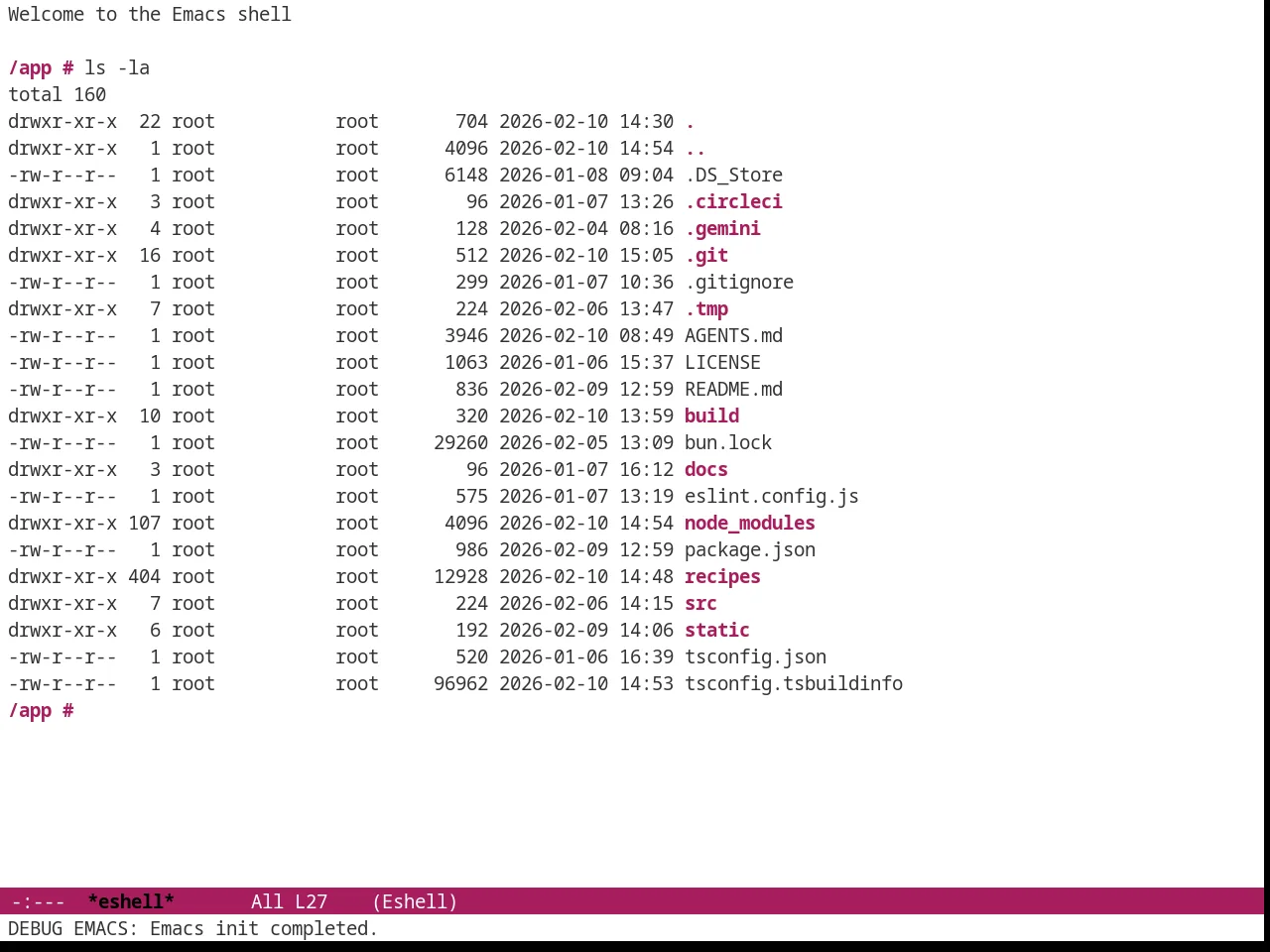Click the 'Welcome to the Emacs shell' line

(x=150, y=14)
